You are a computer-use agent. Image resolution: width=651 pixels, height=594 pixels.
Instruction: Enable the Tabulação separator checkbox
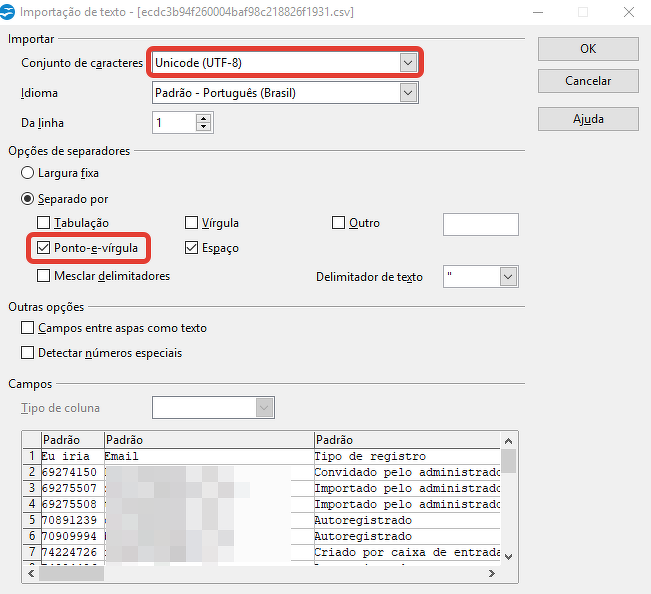point(44,223)
